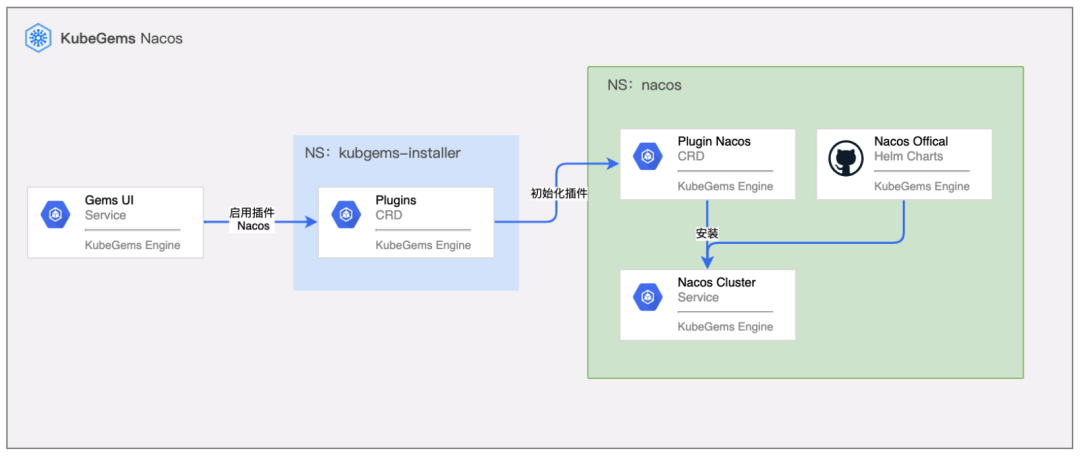The width and height of the screenshot is (1080, 460).
Task: Select 'KubeGems Engine' text in Plugins card
Action: pos(423,245)
